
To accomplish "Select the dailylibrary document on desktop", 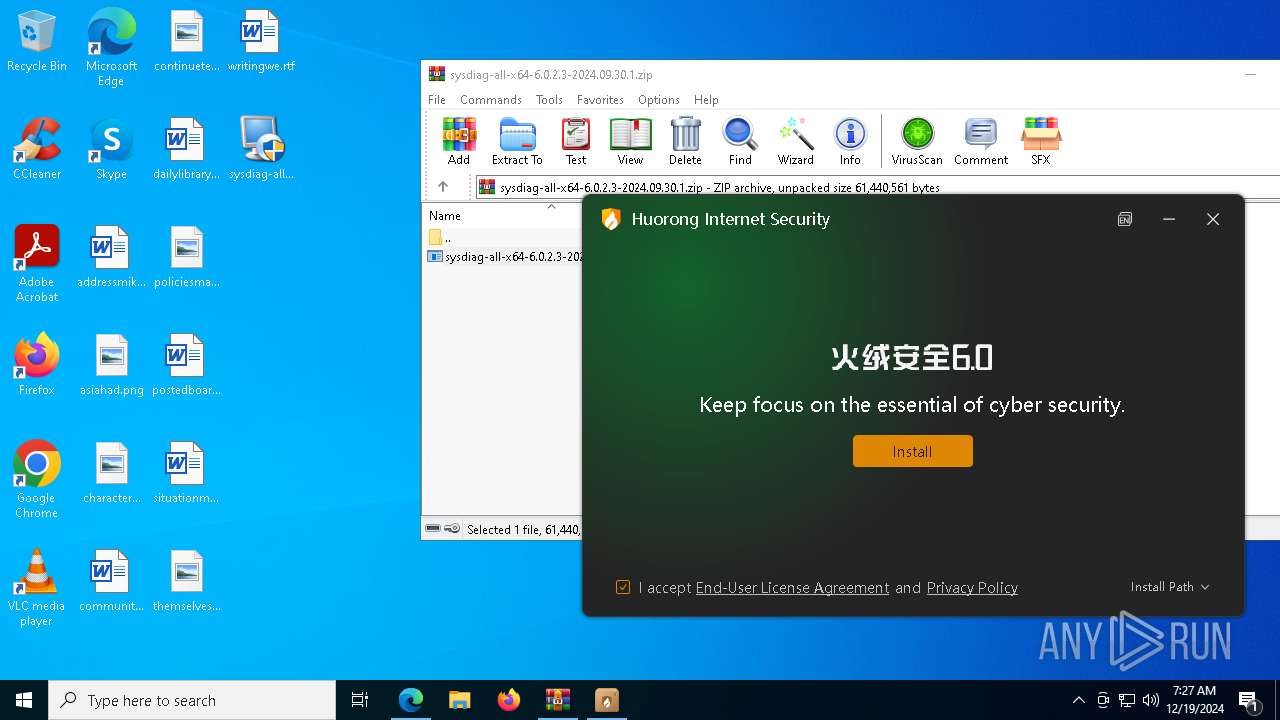I will (186, 149).
